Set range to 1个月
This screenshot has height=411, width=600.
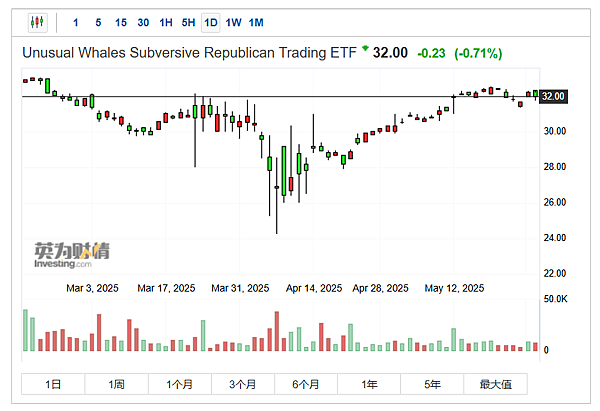179,384
